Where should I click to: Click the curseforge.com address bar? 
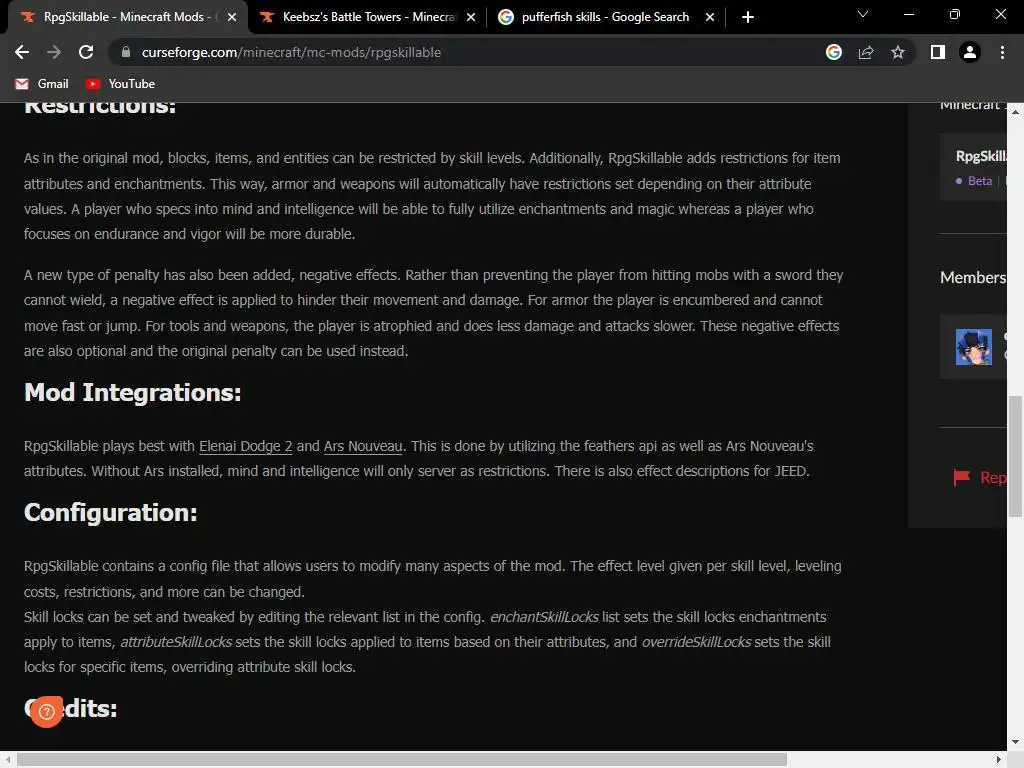[470, 52]
